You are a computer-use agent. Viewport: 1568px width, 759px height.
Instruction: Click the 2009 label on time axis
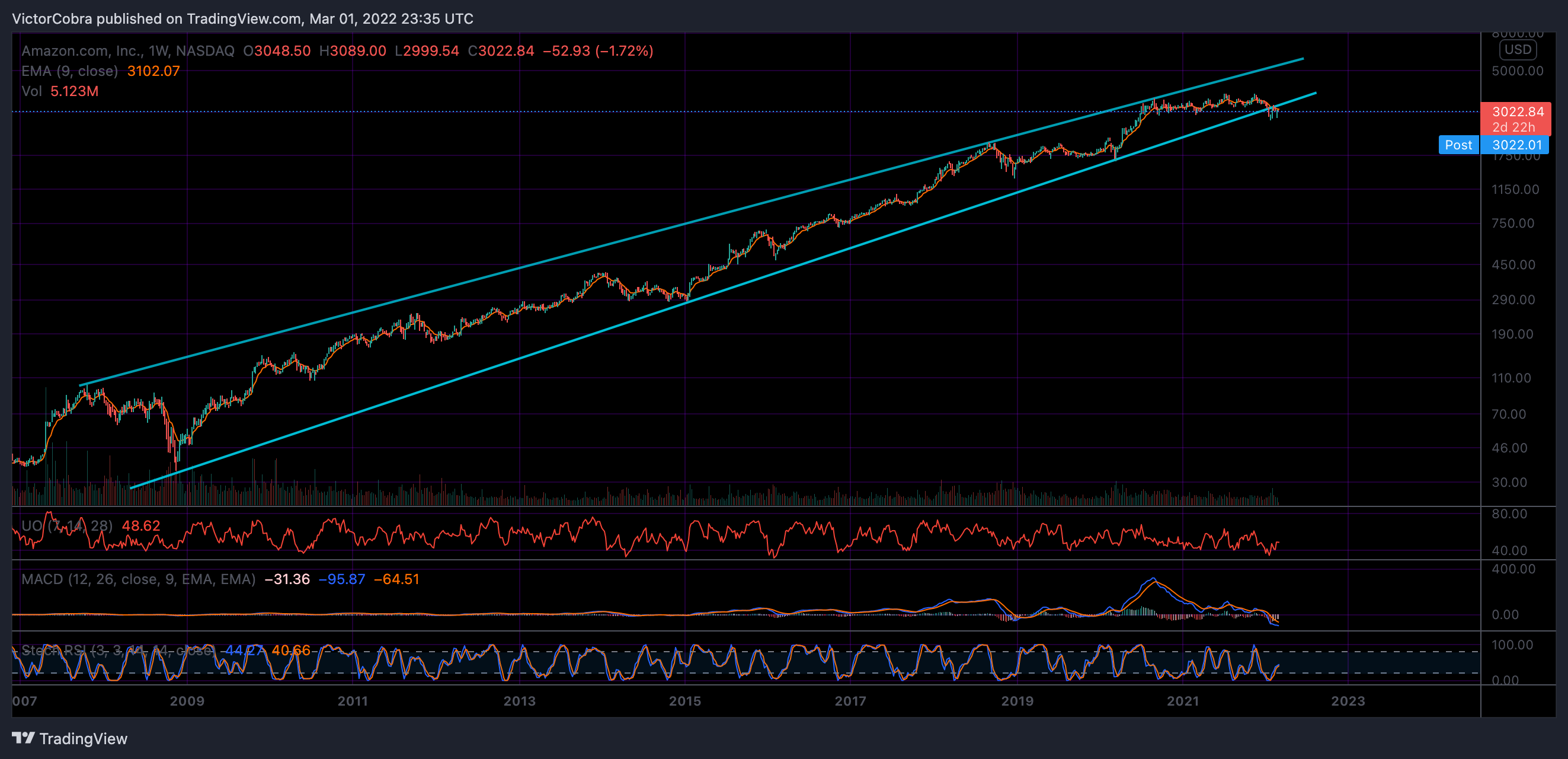[187, 700]
